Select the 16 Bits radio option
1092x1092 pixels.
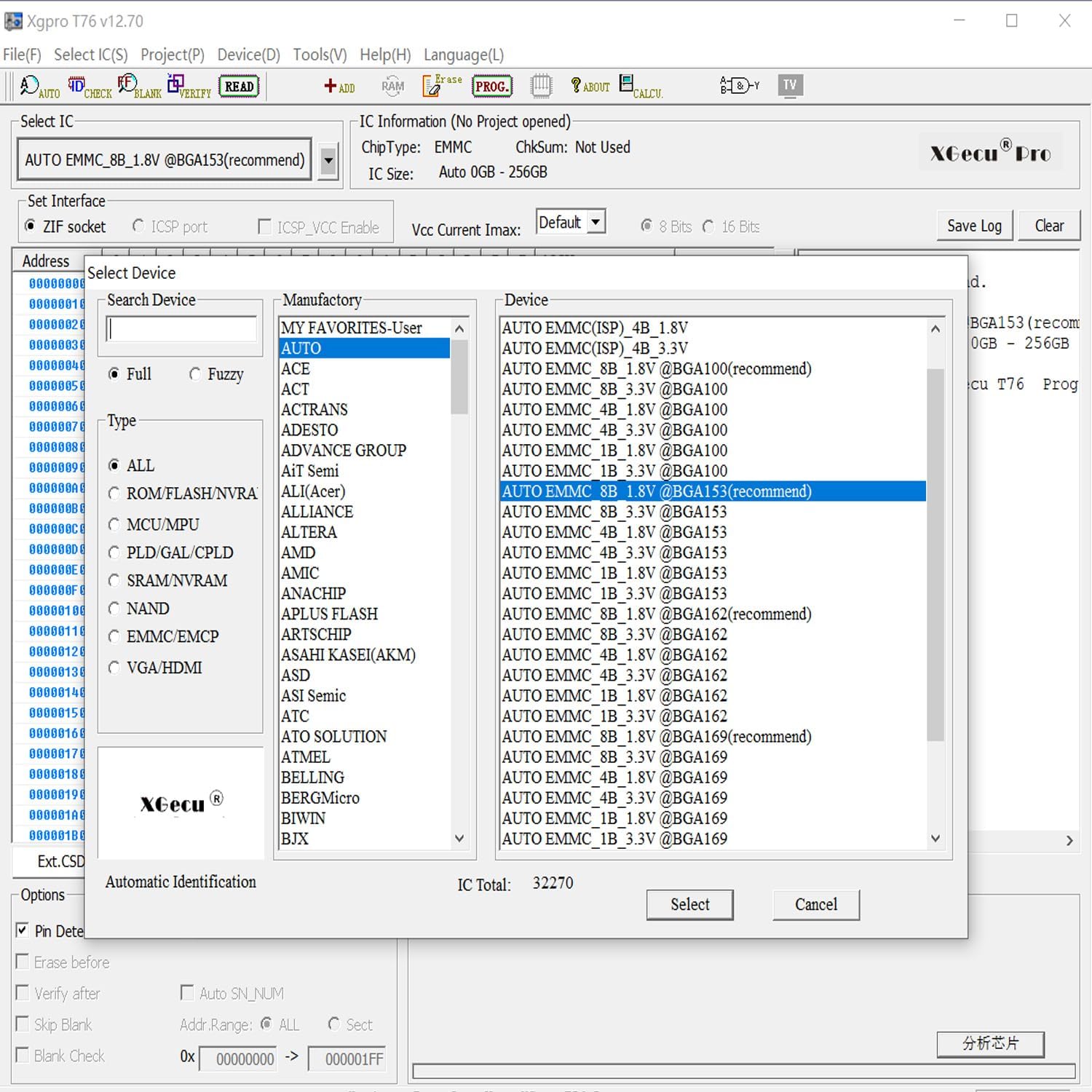(x=708, y=226)
